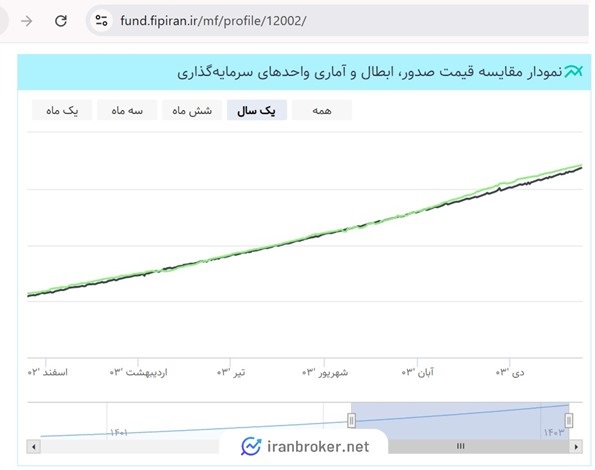Click the left navigator range handle
This screenshot has width=595, height=470.
(x=351, y=420)
